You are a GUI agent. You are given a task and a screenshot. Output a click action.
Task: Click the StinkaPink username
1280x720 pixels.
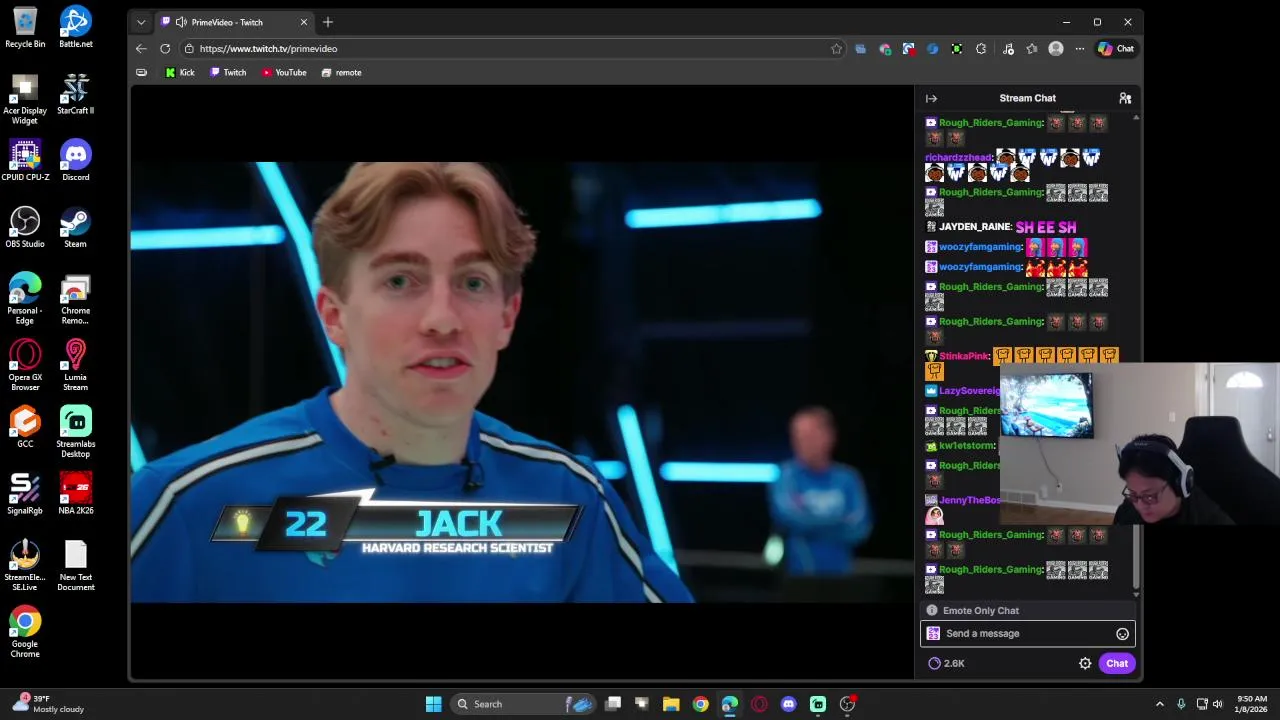[x=964, y=356]
